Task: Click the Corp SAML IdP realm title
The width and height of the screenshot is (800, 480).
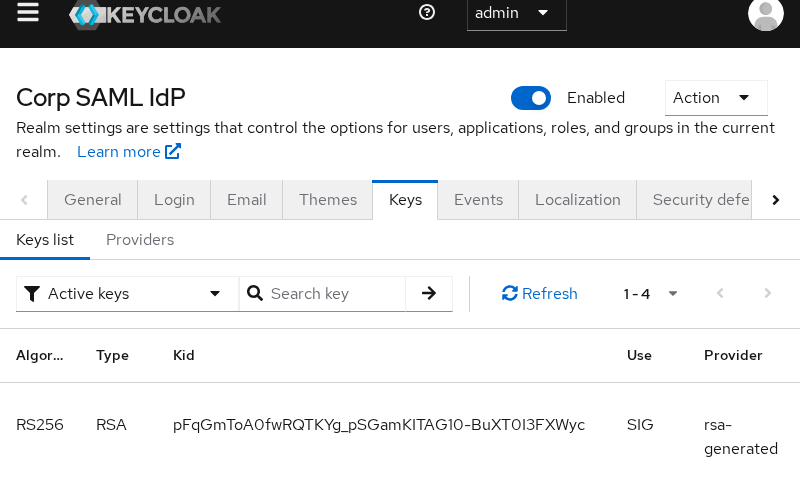Action: point(101,98)
